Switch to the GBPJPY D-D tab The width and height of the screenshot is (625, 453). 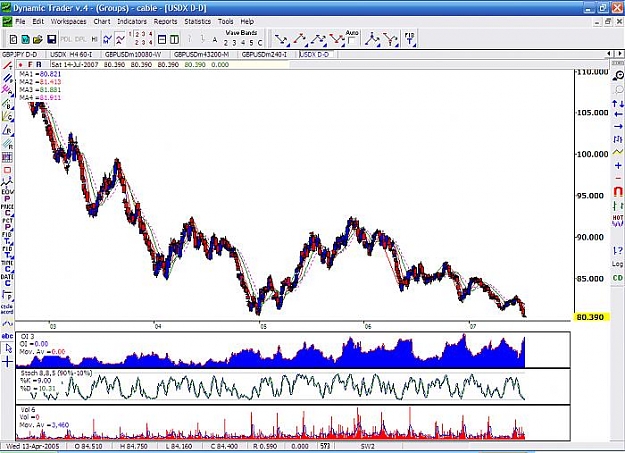(x=20, y=54)
